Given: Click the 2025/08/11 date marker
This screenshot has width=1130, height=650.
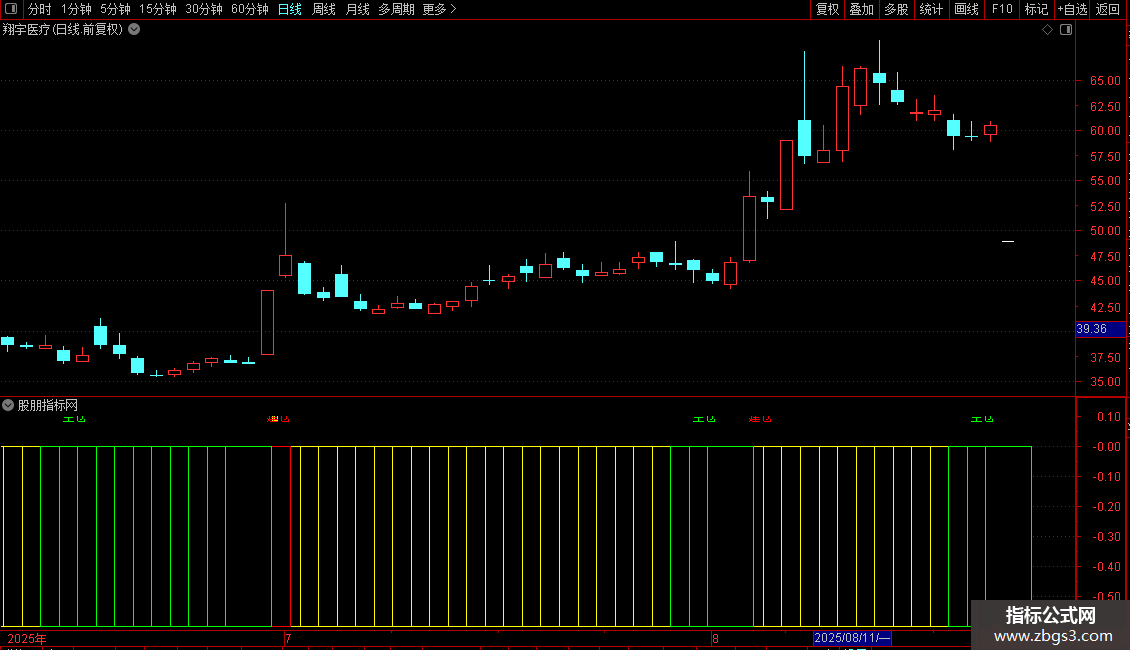Looking at the screenshot, I should (852, 638).
